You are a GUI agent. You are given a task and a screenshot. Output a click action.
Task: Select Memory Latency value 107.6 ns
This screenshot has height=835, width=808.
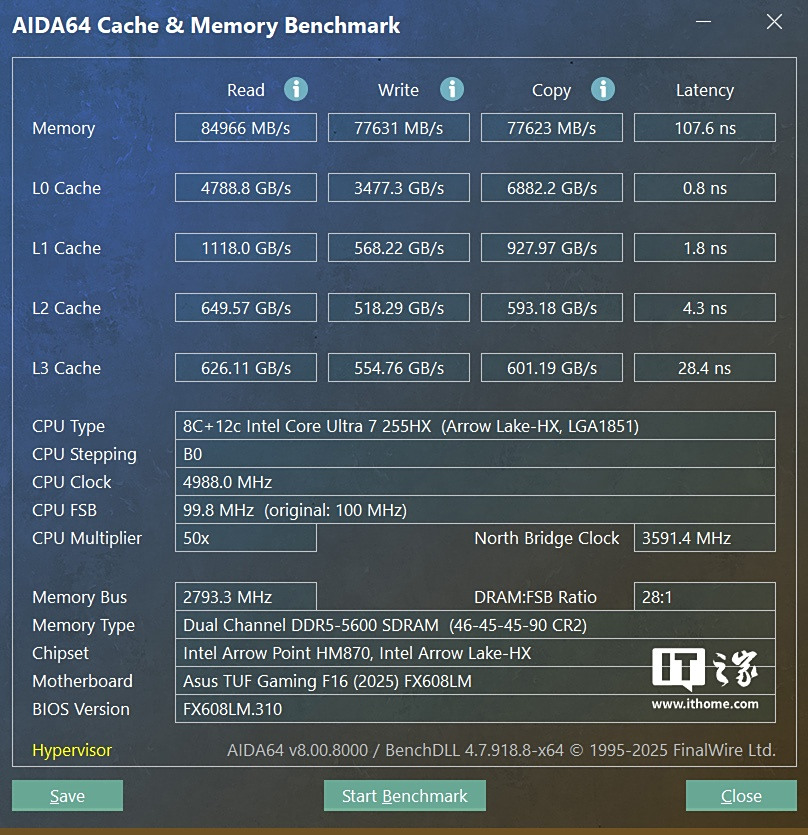tap(705, 128)
